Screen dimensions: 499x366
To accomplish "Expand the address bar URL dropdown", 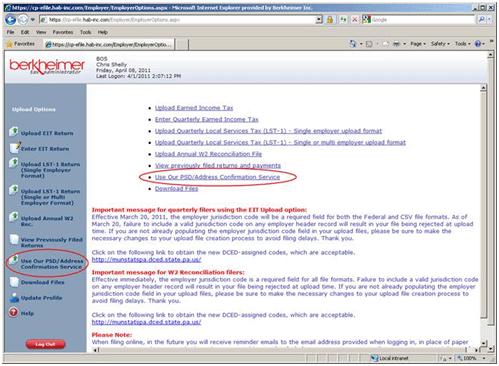I will coord(319,20).
